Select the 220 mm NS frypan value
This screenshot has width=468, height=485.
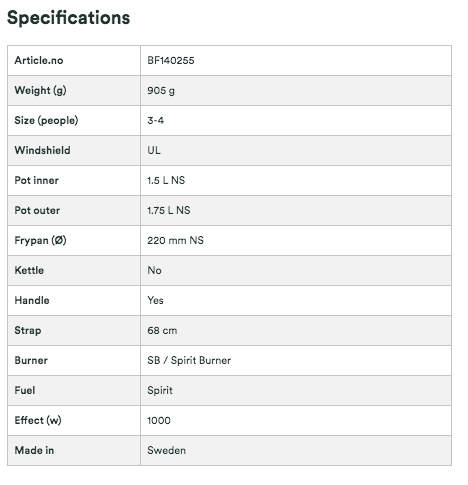click(x=175, y=240)
